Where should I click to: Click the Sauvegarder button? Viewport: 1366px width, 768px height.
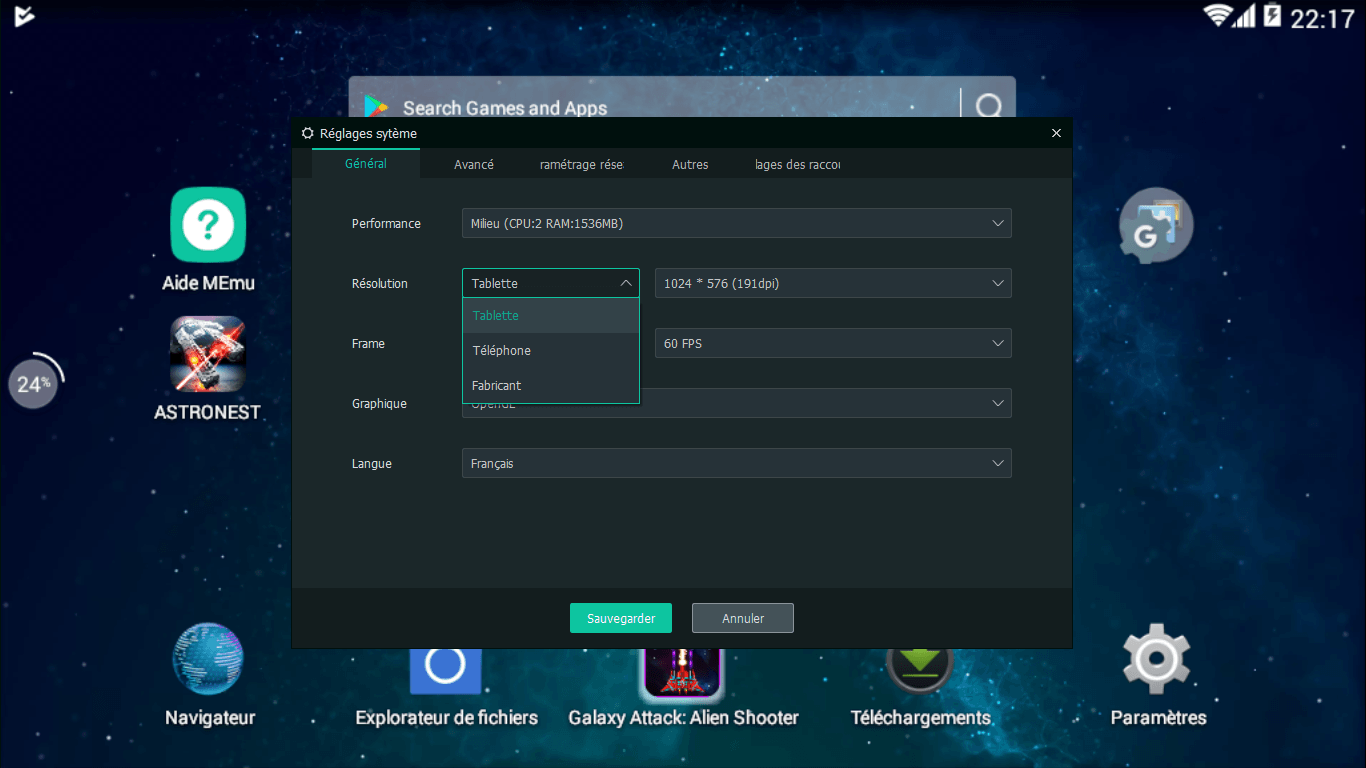[620, 618]
